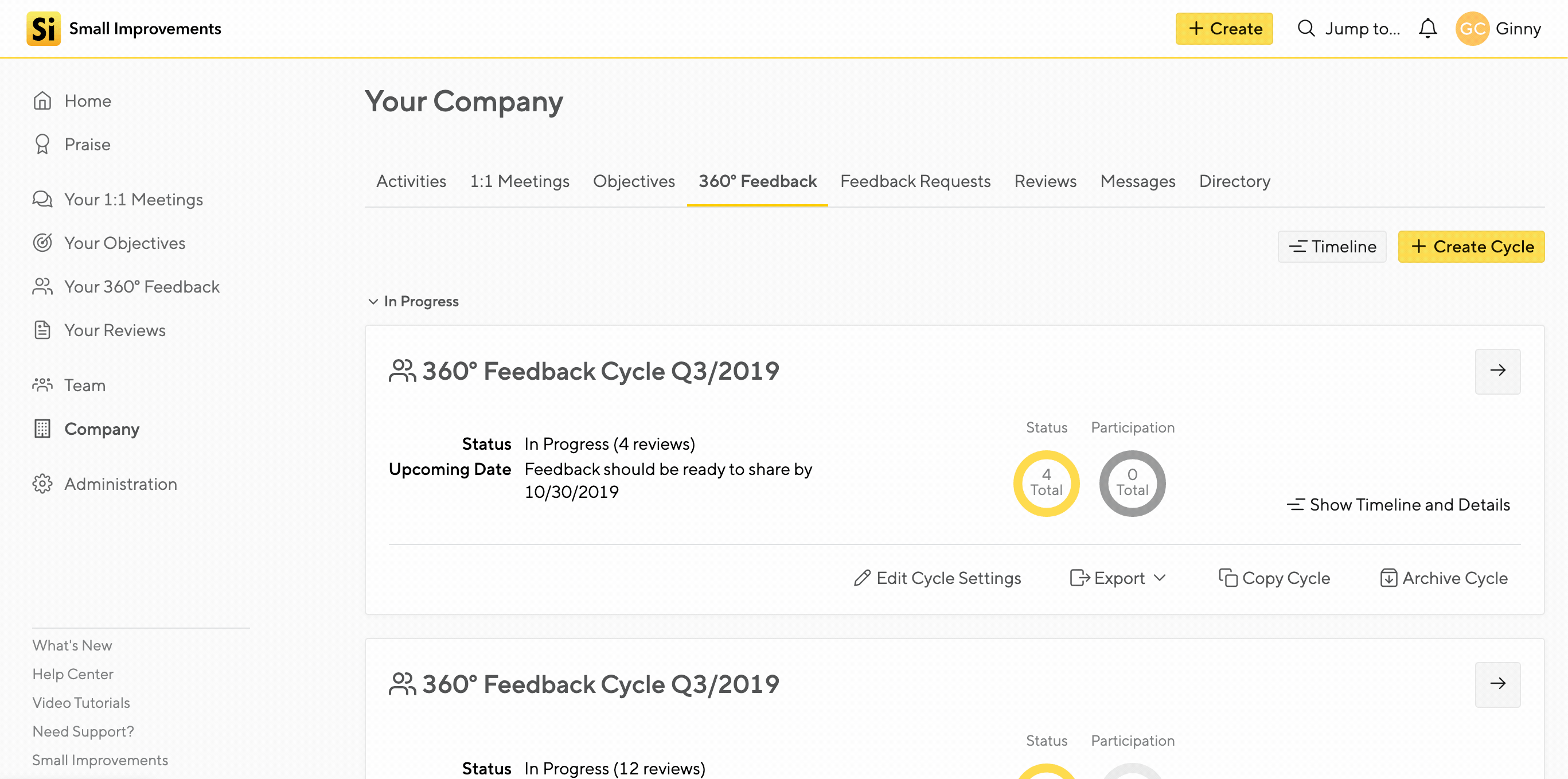Viewport: 1568px width, 779px height.
Task: Click the Small Improvements Si logo
Action: pyautogui.click(x=43, y=29)
